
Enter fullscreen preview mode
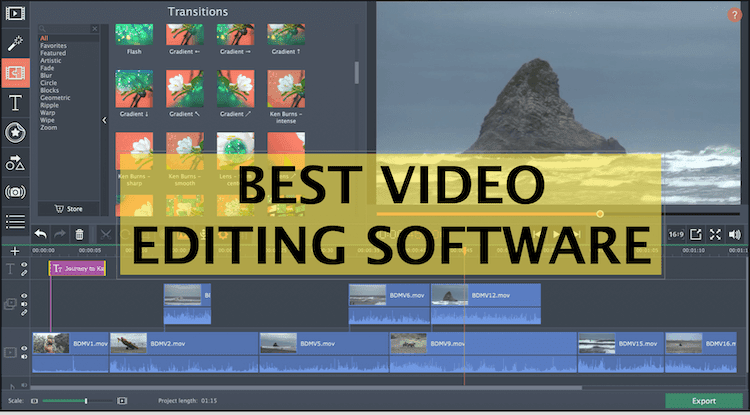coord(715,234)
